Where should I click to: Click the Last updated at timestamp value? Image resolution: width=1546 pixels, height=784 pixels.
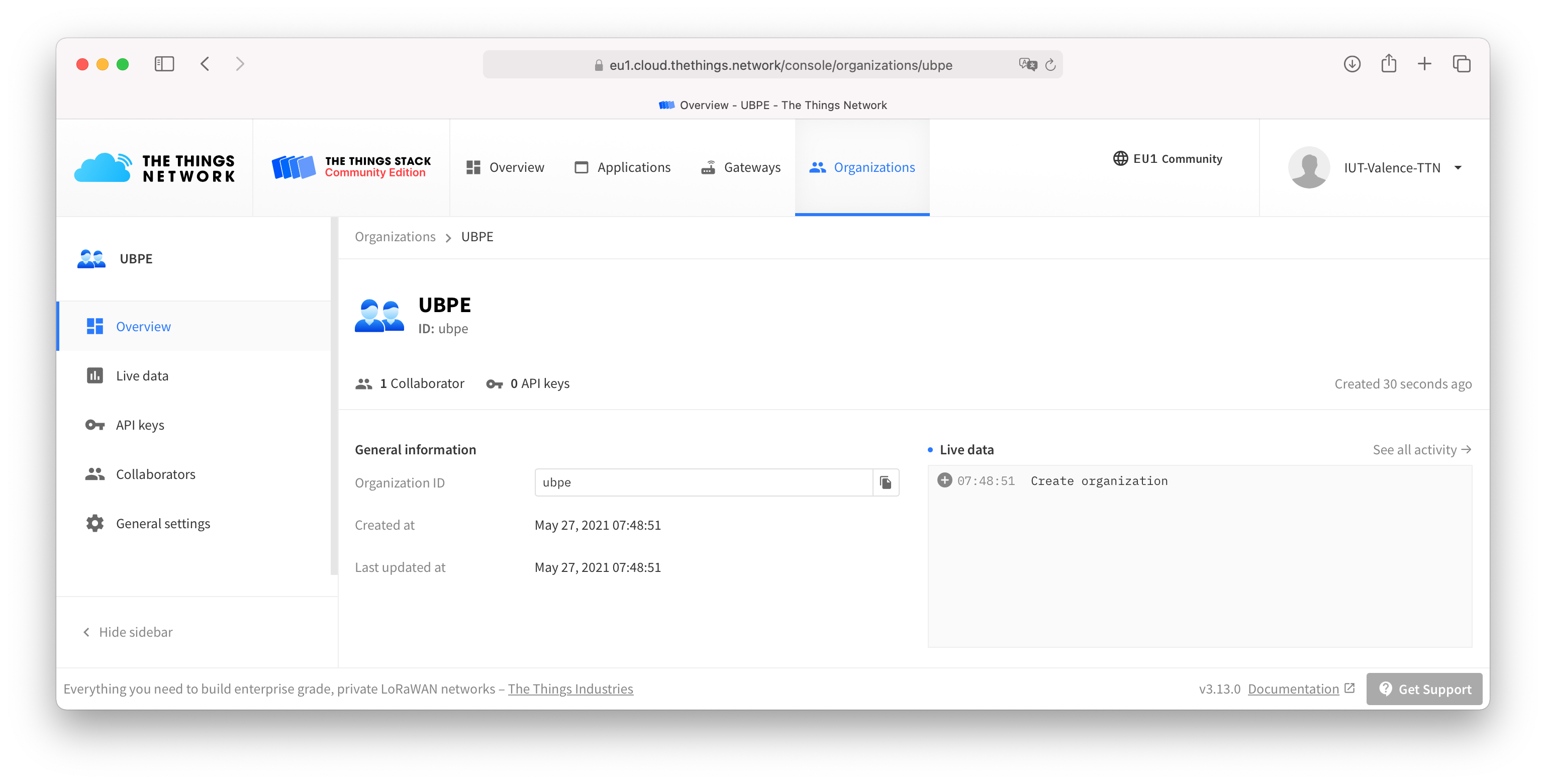point(597,567)
